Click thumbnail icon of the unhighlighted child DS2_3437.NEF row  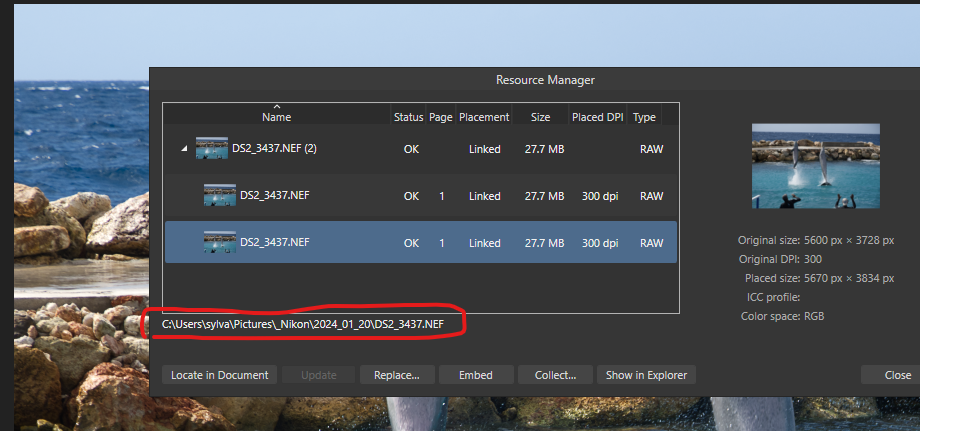tap(219, 196)
